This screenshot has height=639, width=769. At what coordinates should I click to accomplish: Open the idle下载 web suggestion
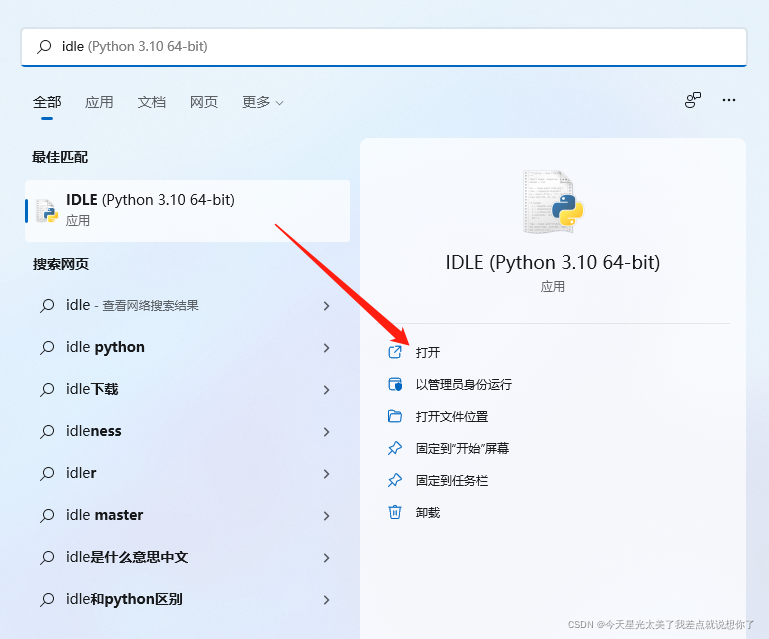(187, 389)
